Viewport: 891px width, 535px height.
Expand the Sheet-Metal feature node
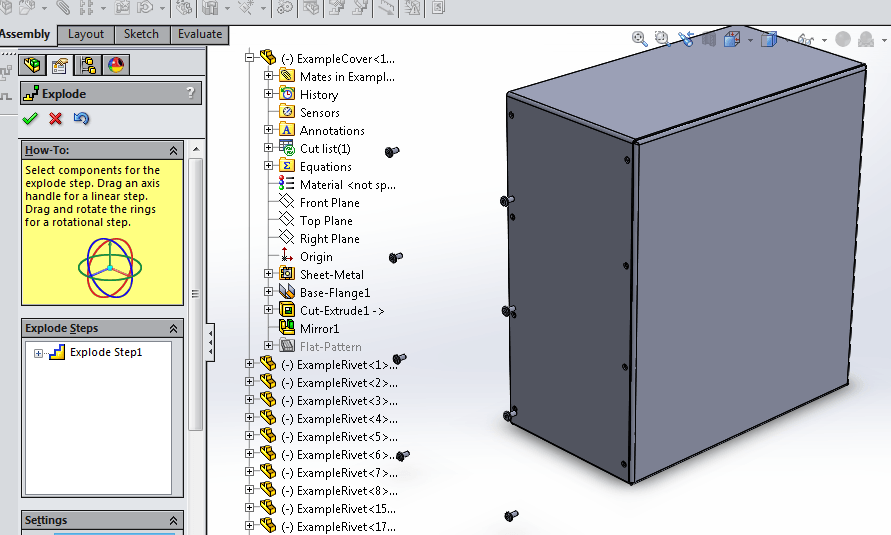coord(268,274)
